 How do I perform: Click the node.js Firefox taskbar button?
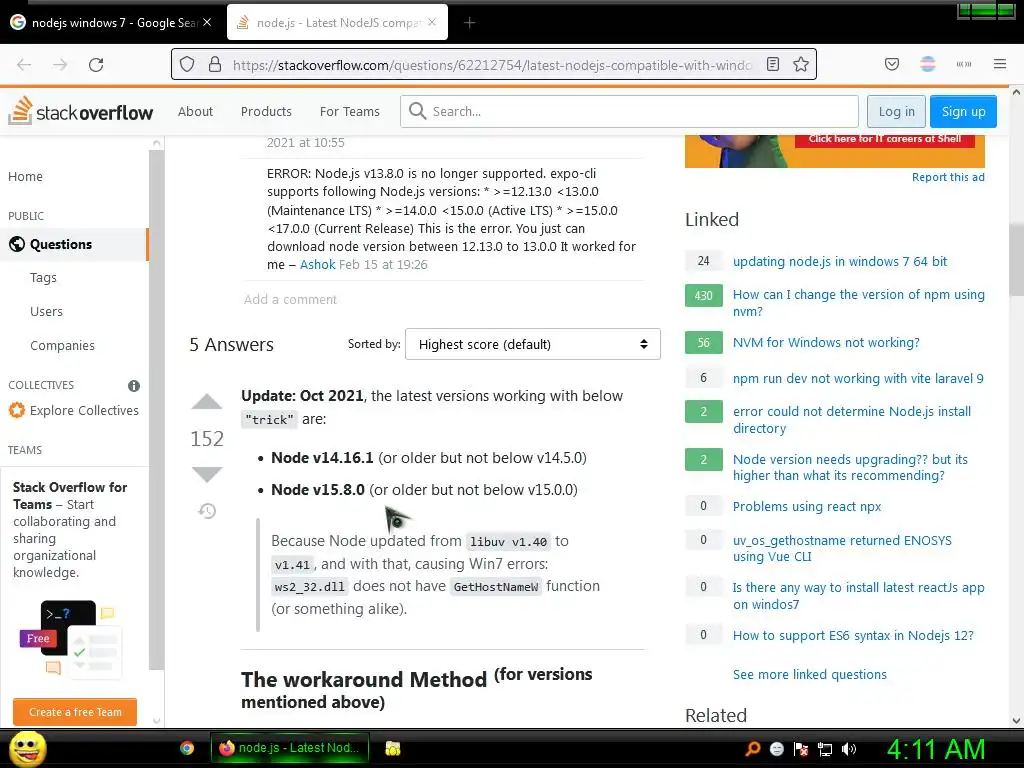tap(290, 748)
